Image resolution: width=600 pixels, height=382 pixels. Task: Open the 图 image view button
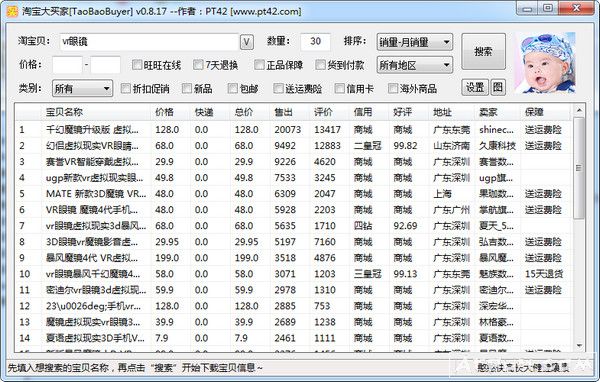(x=497, y=88)
